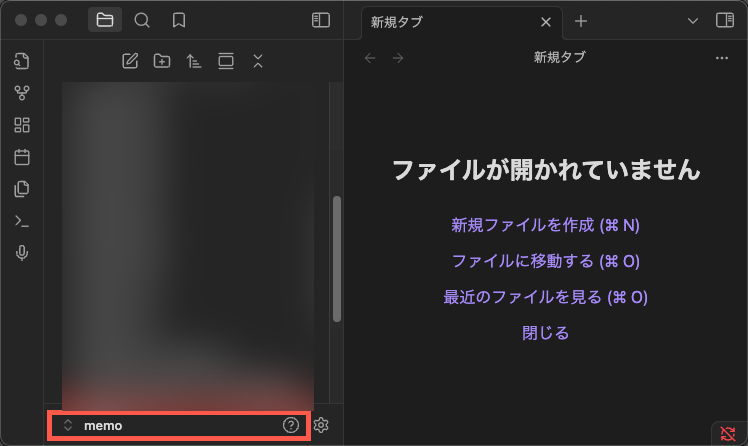Click the sync status icon
Image resolution: width=748 pixels, height=446 pixels.
(x=727, y=434)
